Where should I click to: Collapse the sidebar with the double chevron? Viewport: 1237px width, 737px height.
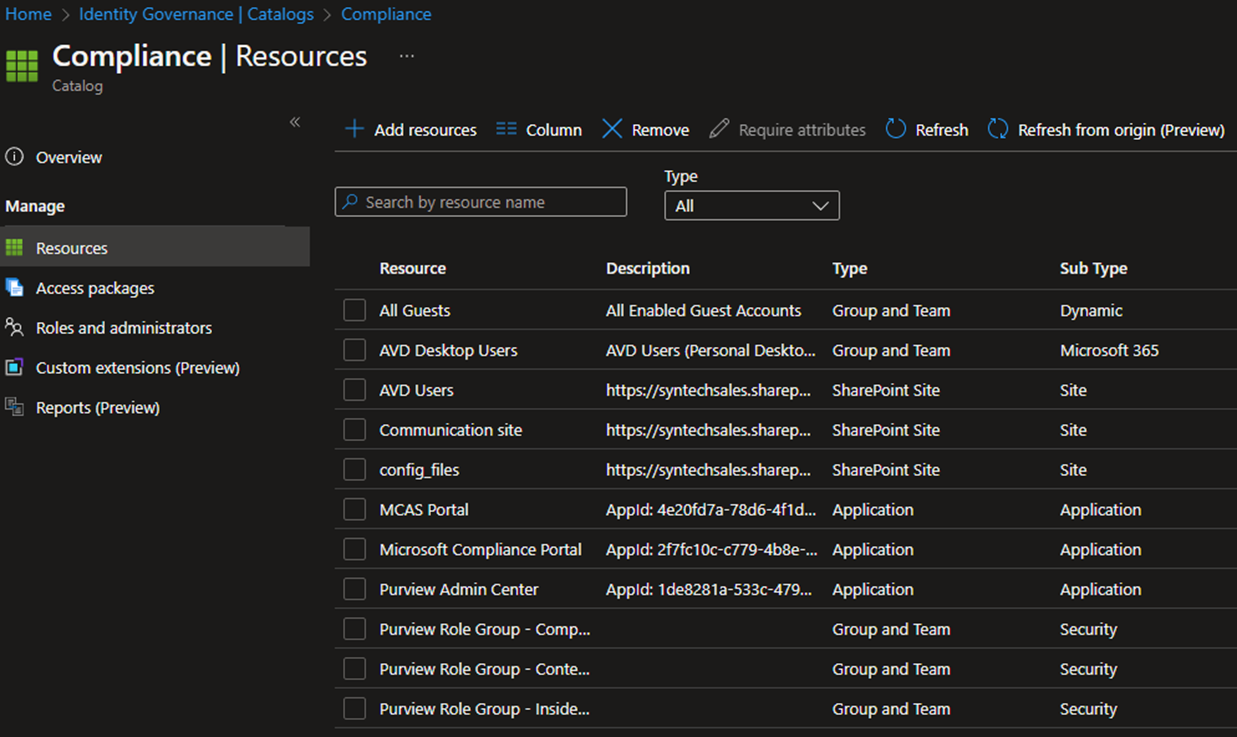(x=295, y=122)
